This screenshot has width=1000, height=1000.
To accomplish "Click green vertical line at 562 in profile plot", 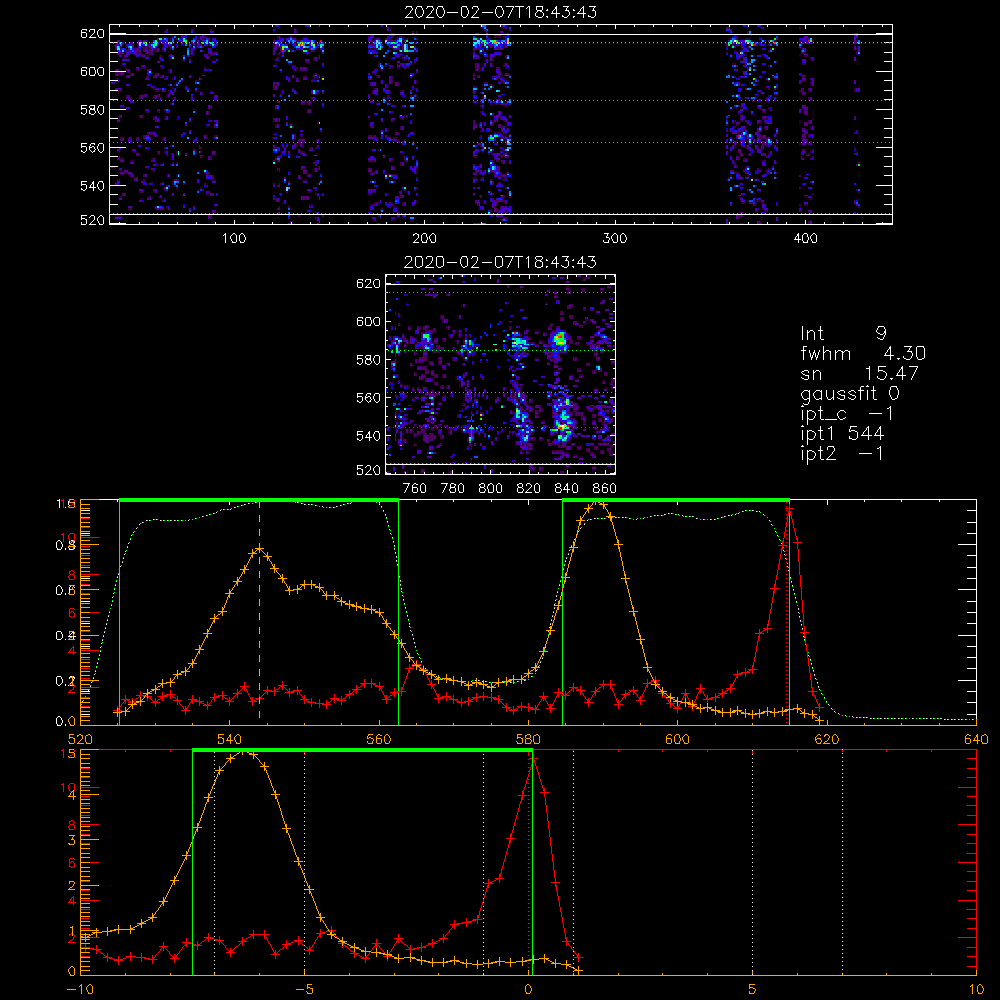I will 399,612.
